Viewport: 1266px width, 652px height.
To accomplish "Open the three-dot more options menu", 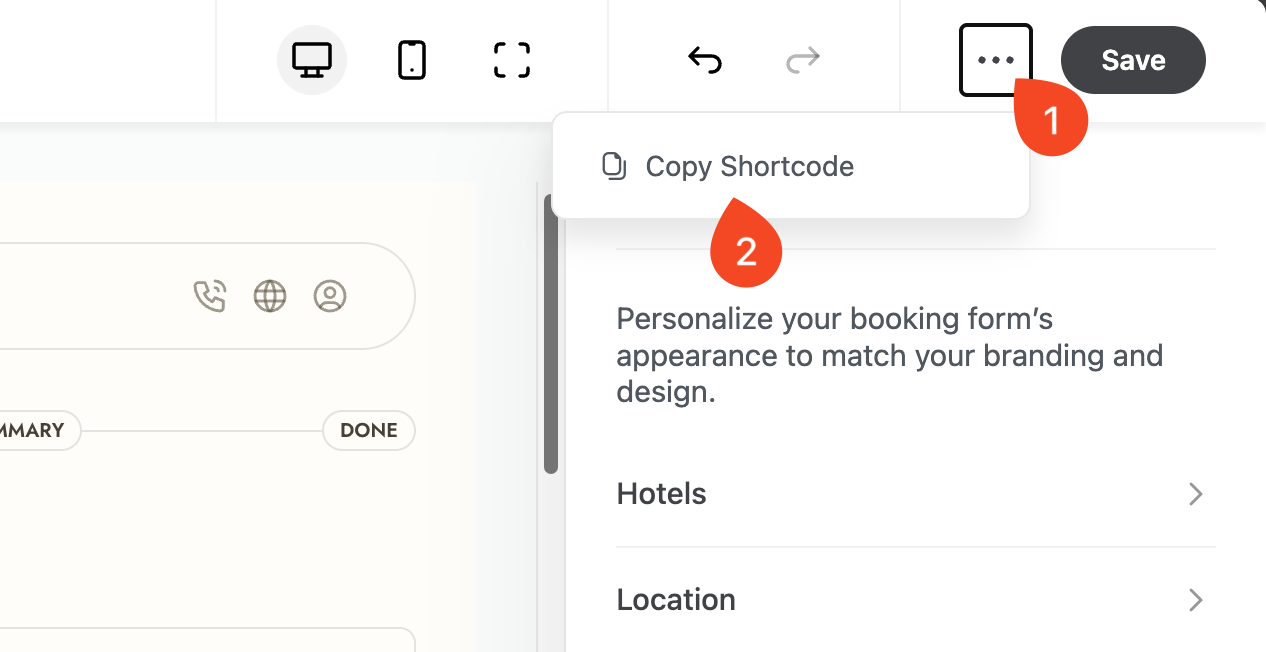I will (995, 60).
